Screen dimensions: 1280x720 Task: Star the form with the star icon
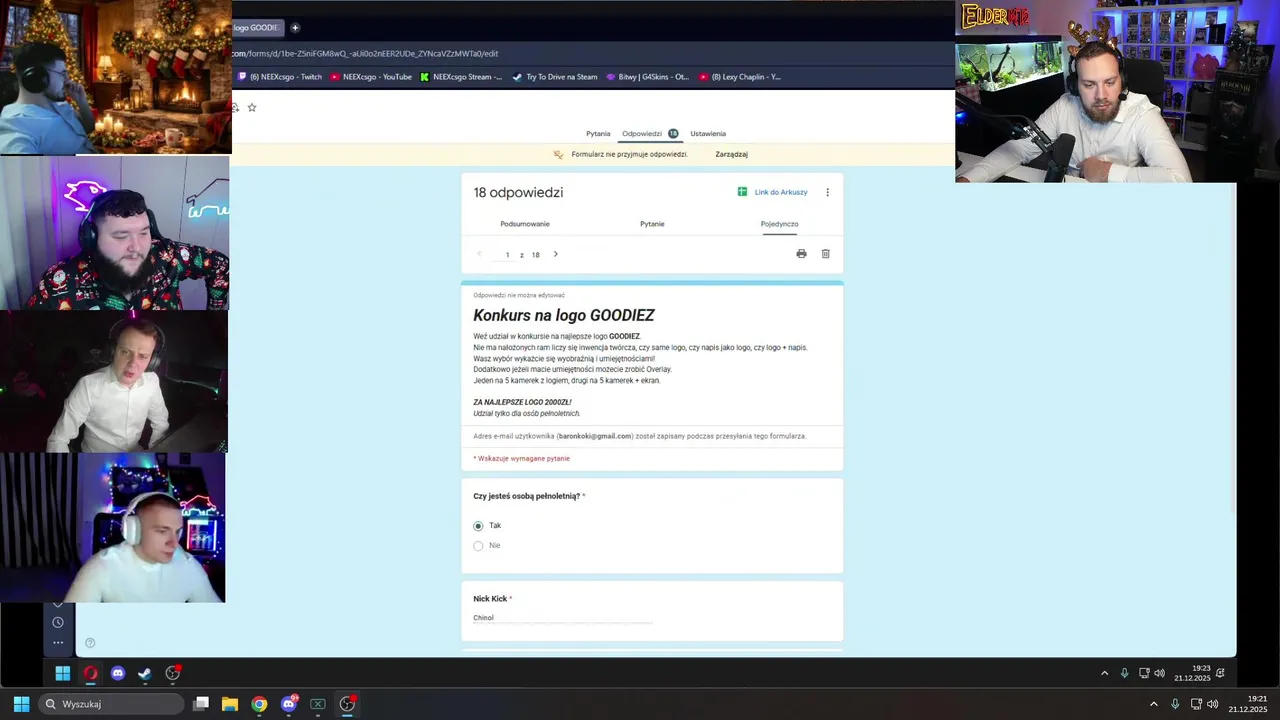point(252,107)
